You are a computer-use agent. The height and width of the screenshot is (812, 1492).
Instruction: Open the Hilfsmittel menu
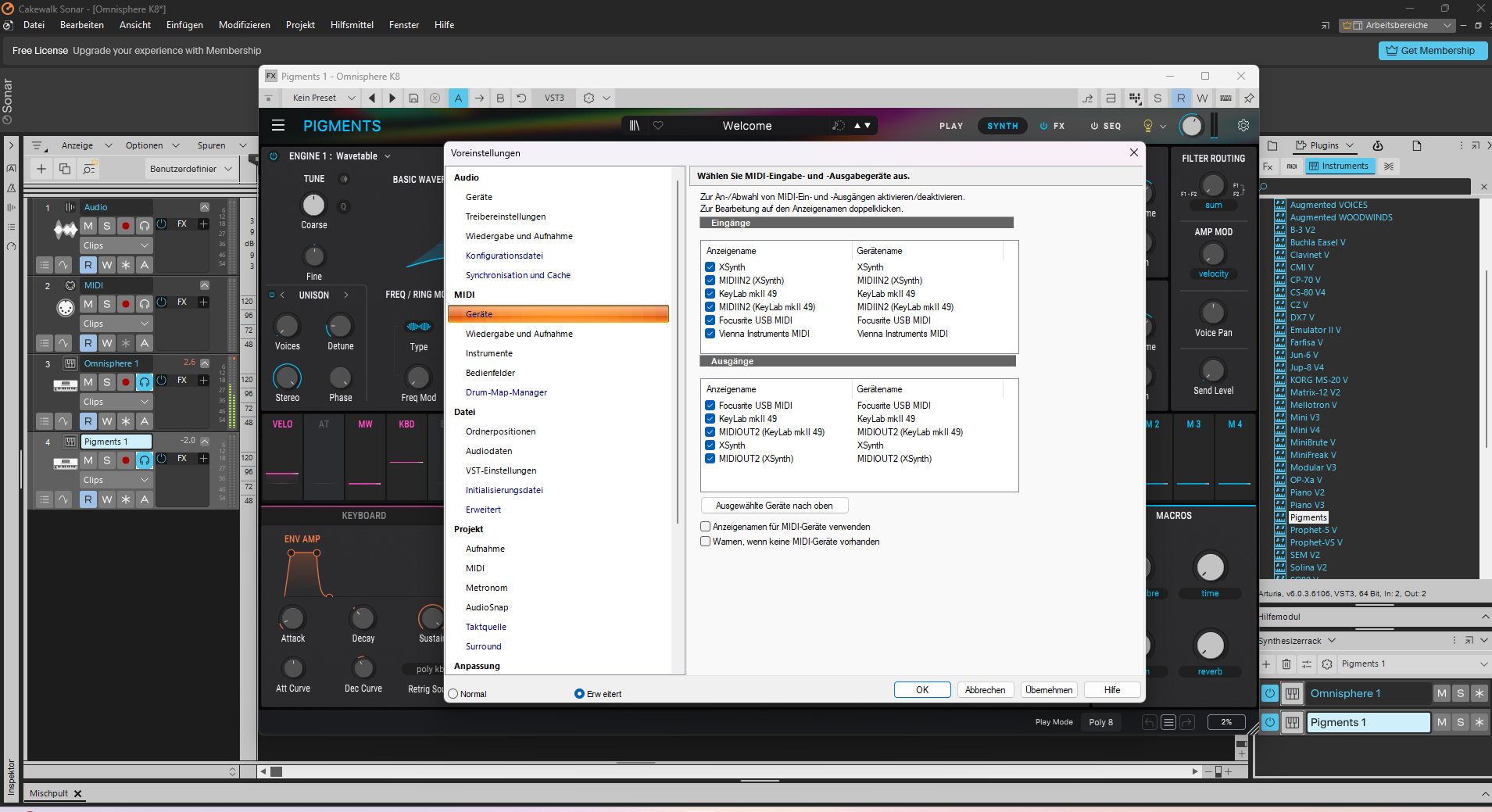[352, 25]
